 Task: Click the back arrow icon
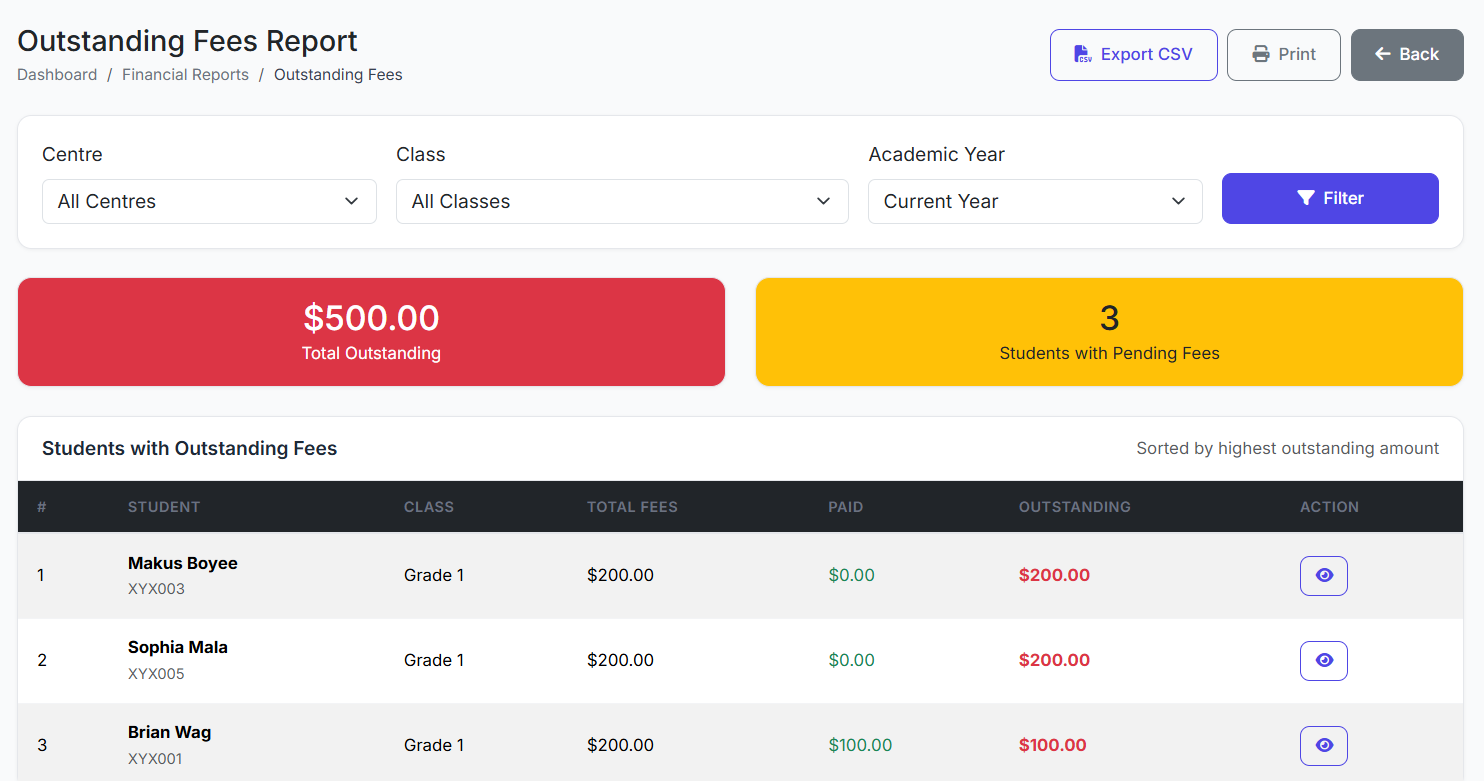(1383, 54)
